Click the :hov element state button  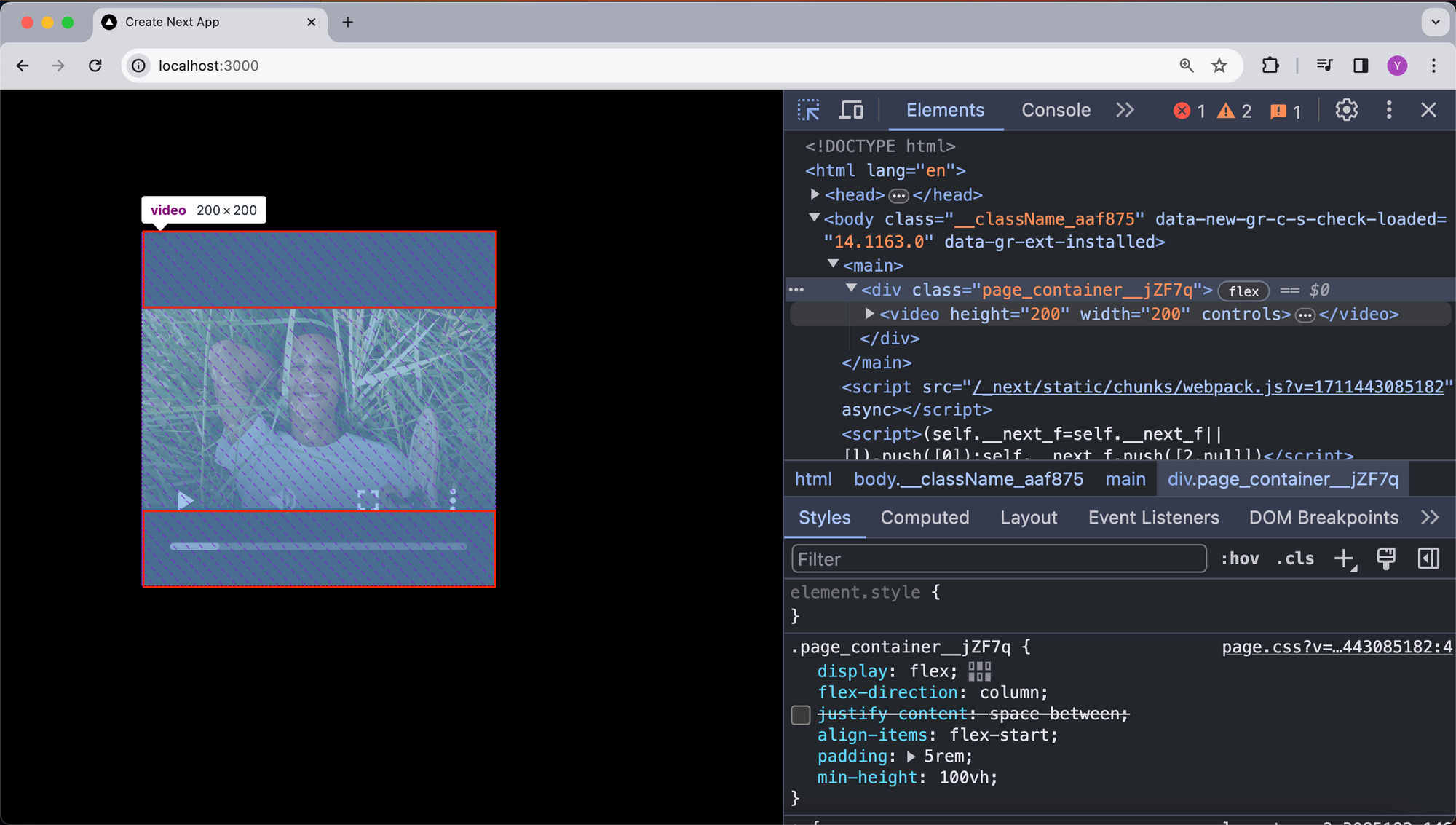(x=1240, y=558)
